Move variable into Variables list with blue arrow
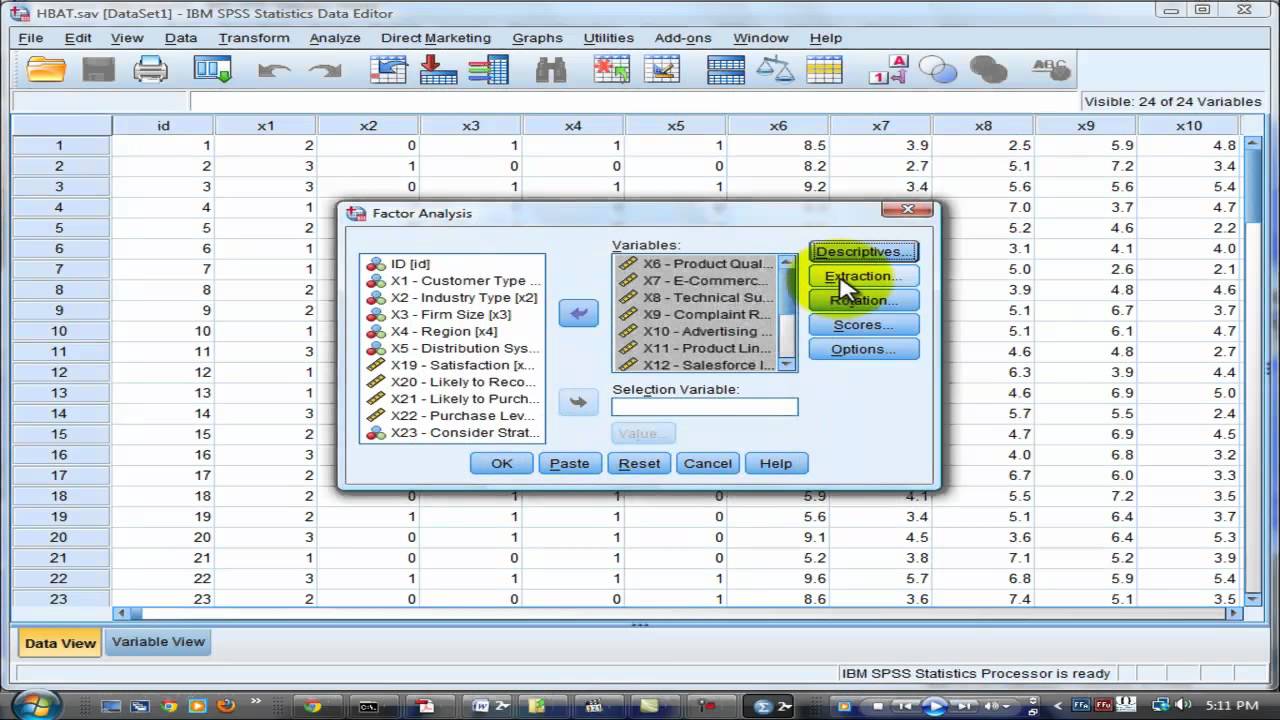The image size is (1280, 720). pyautogui.click(x=578, y=313)
